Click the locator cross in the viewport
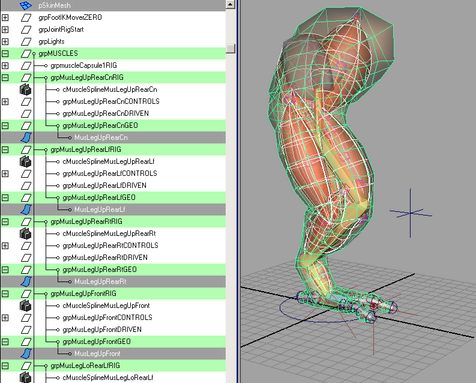 [x=410, y=213]
